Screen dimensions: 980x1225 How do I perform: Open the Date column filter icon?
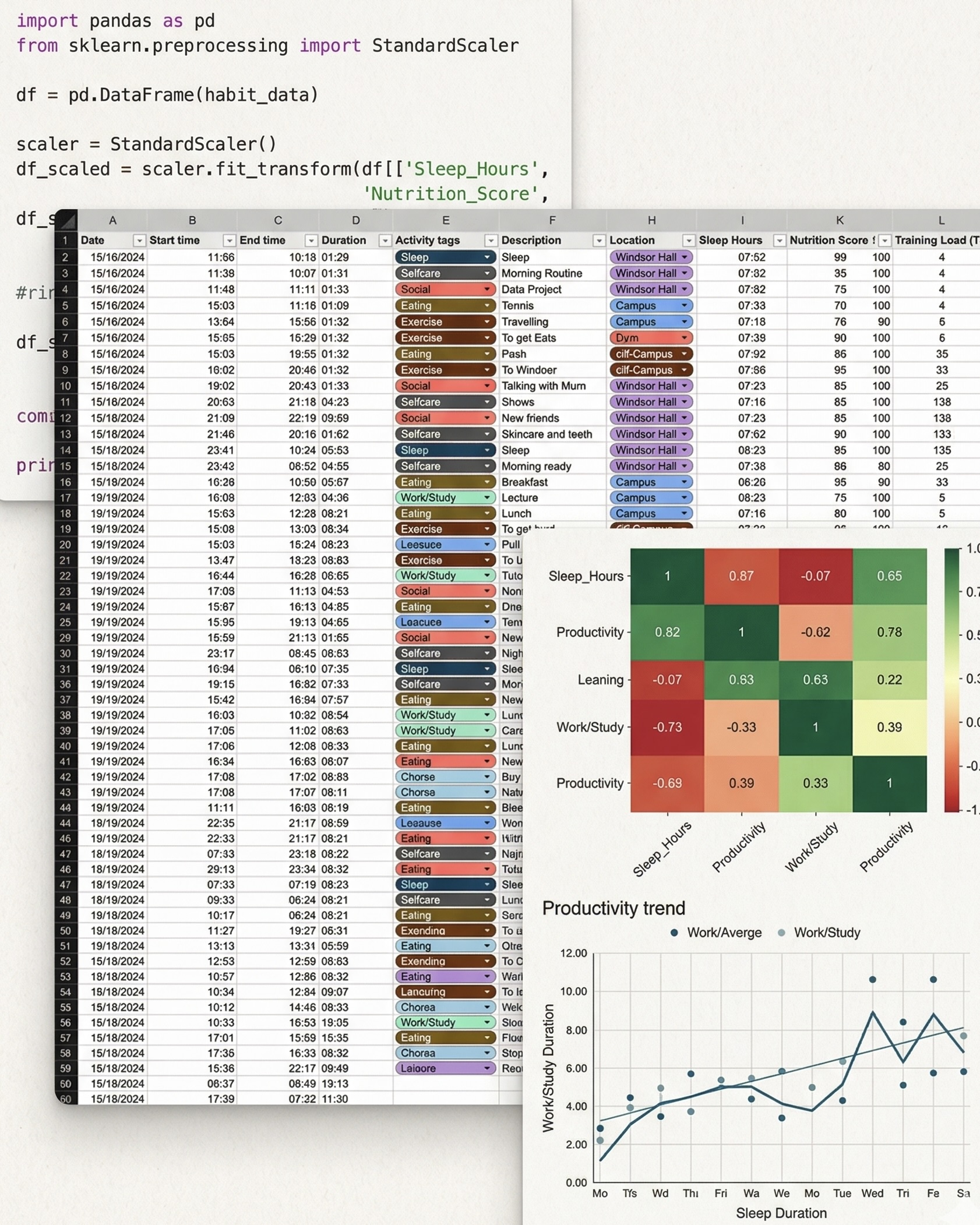139,240
